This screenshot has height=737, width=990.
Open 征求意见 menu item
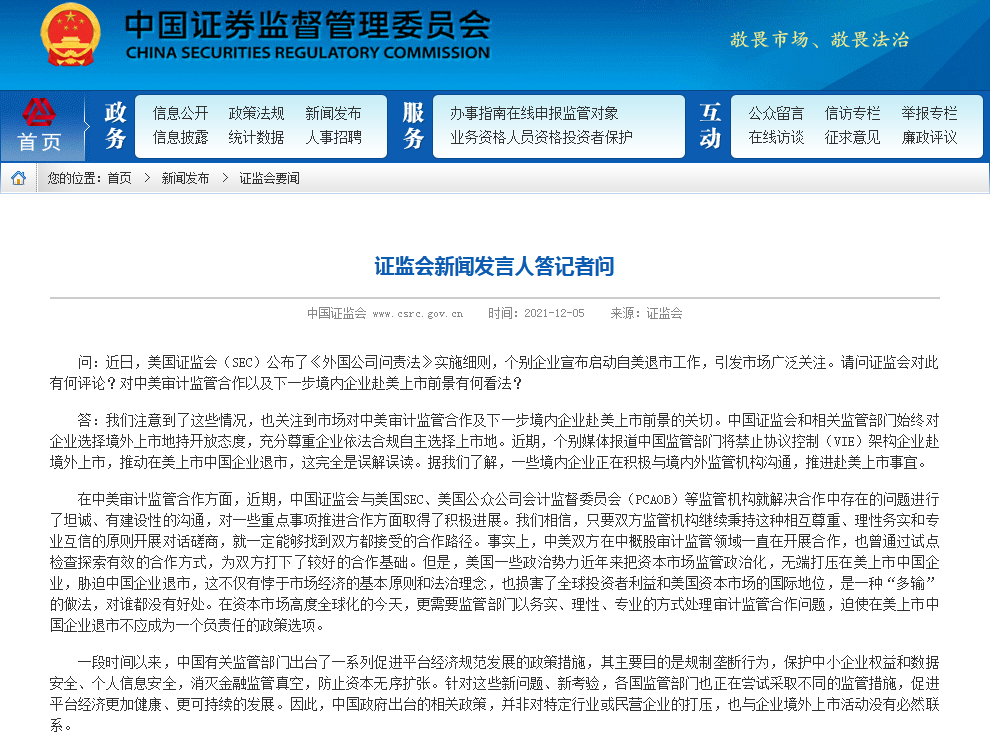pos(852,137)
